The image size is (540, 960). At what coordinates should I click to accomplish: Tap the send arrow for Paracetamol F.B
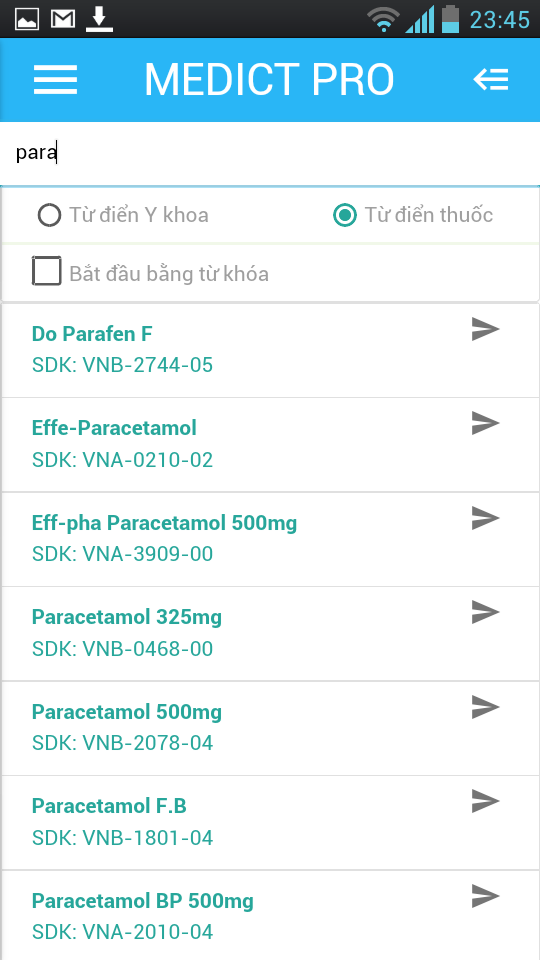(x=486, y=801)
